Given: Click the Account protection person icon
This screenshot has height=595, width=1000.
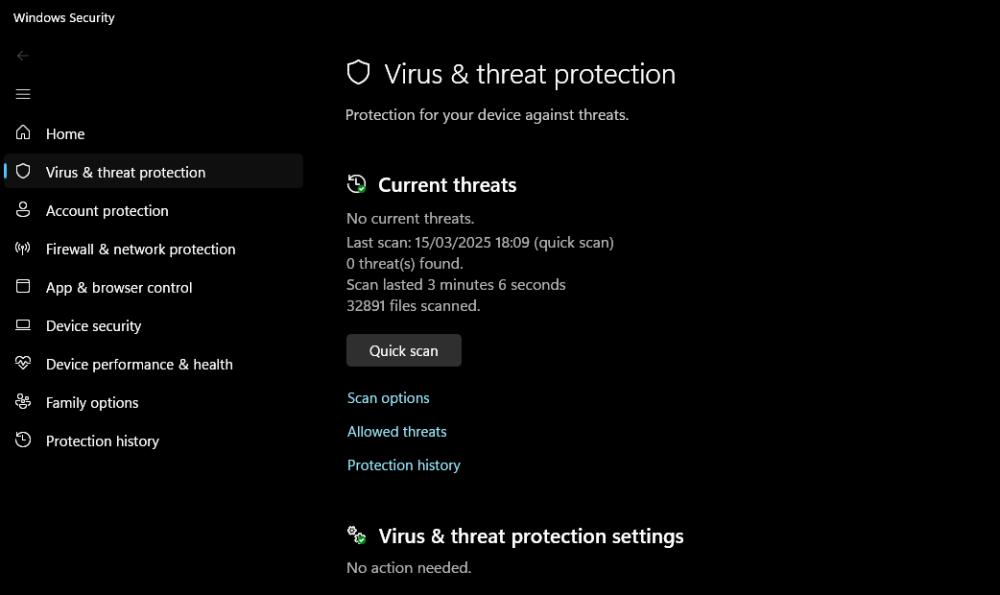Looking at the screenshot, I should (x=23, y=210).
